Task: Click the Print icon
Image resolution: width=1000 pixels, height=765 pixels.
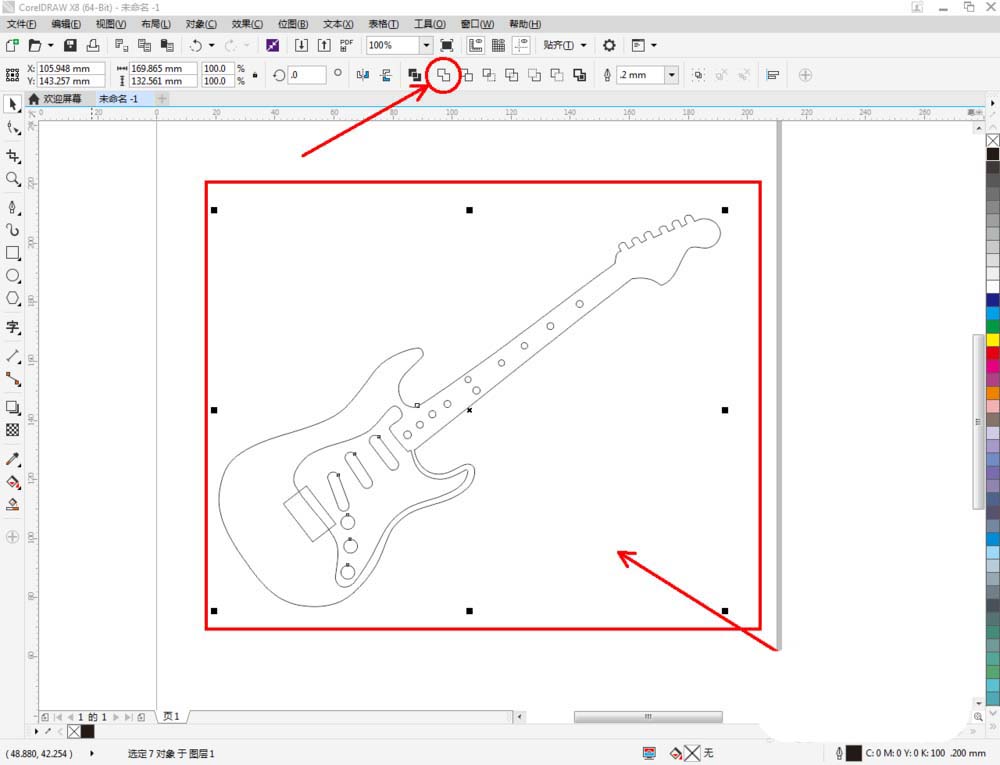Action: tap(93, 45)
